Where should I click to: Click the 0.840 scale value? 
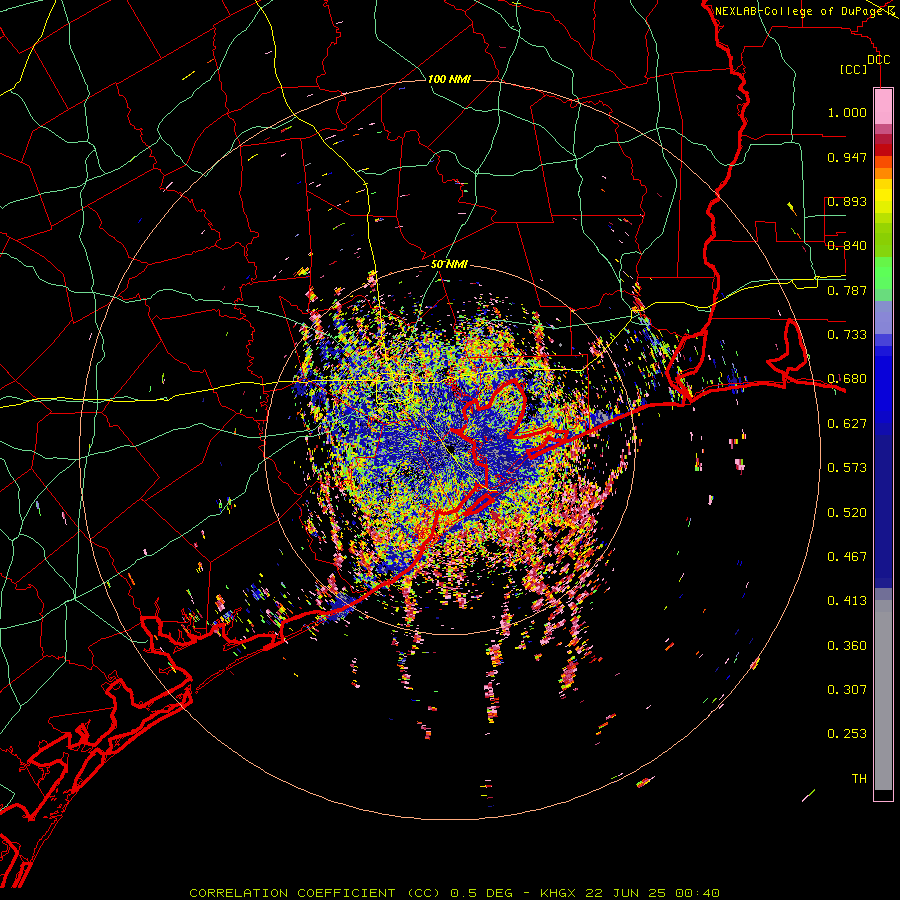click(847, 246)
